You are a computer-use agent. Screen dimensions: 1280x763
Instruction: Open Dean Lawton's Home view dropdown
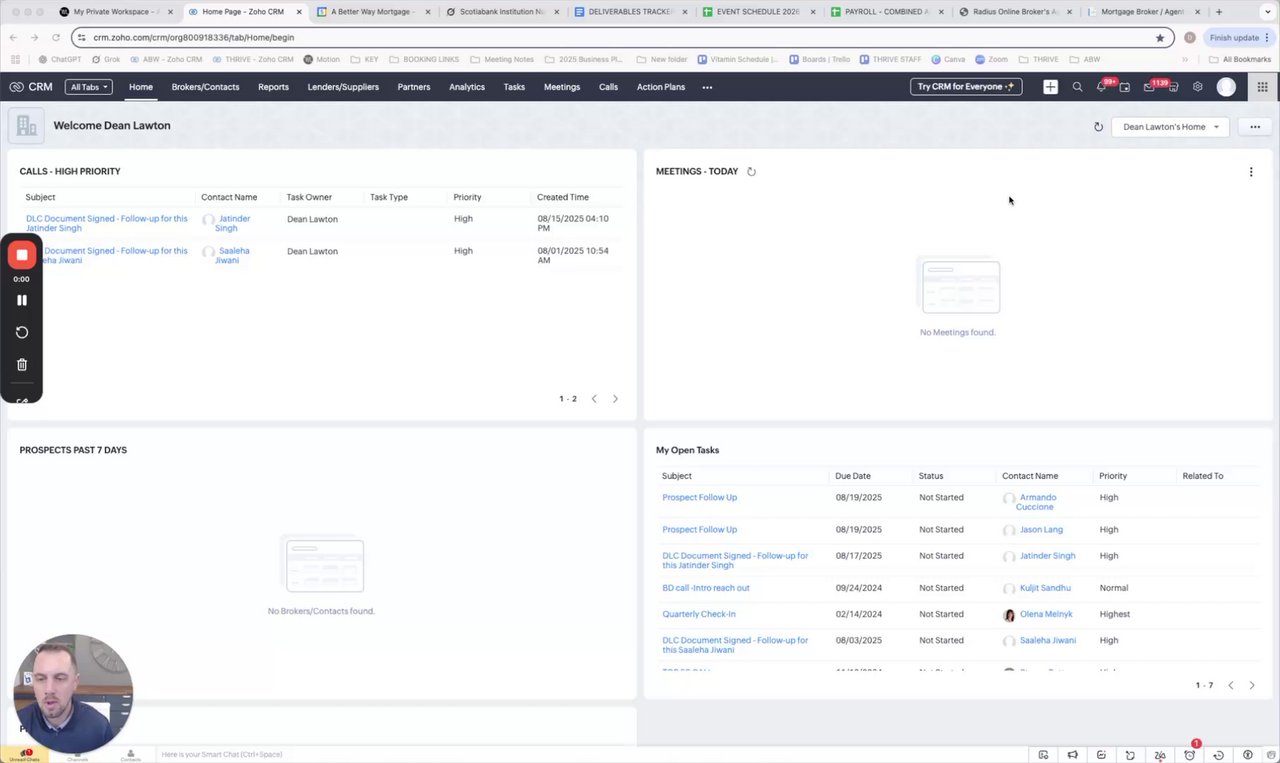click(x=1170, y=127)
